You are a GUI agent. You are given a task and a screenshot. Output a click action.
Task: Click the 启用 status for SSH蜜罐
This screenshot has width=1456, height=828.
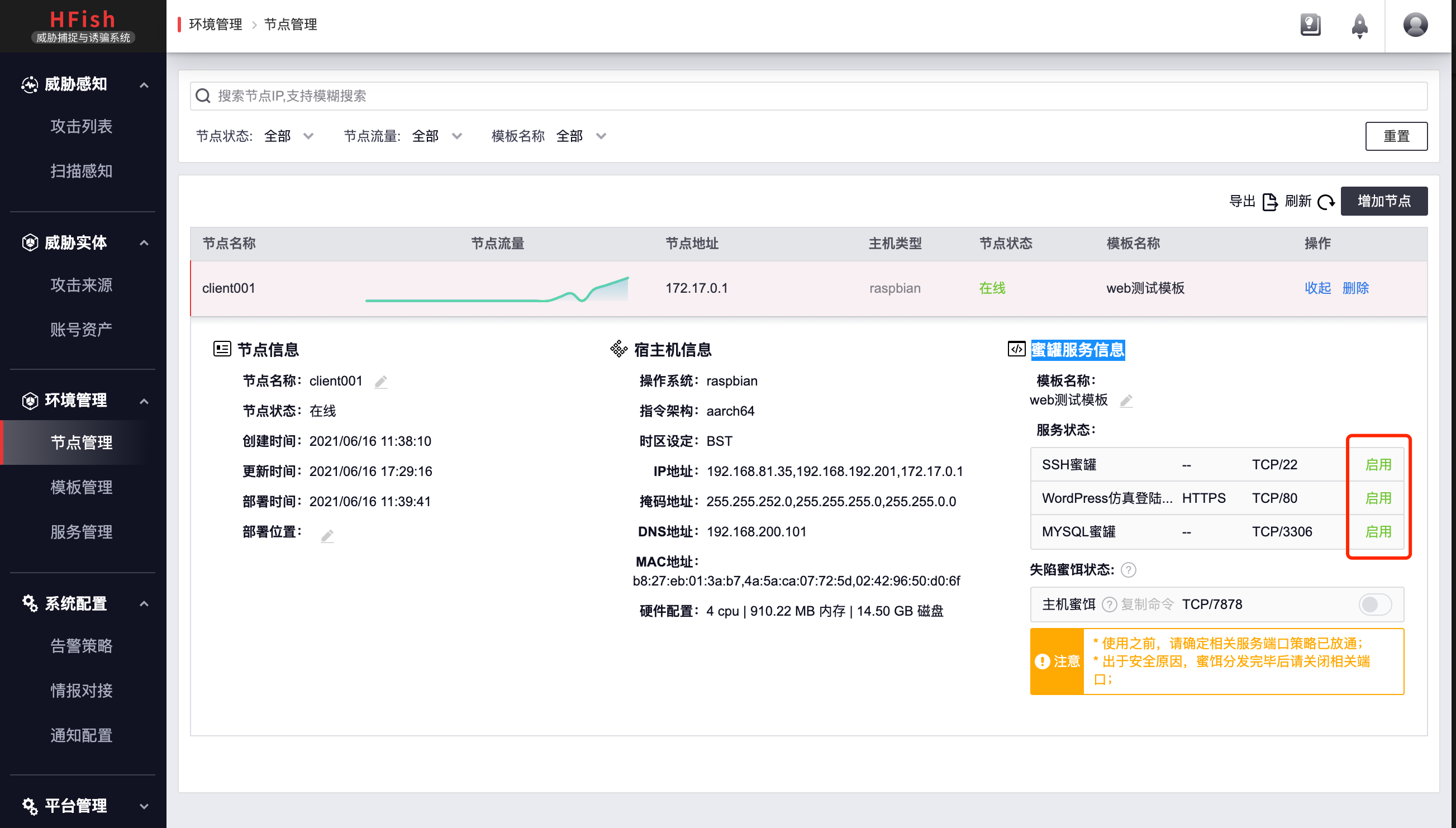[x=1378, y=465]
